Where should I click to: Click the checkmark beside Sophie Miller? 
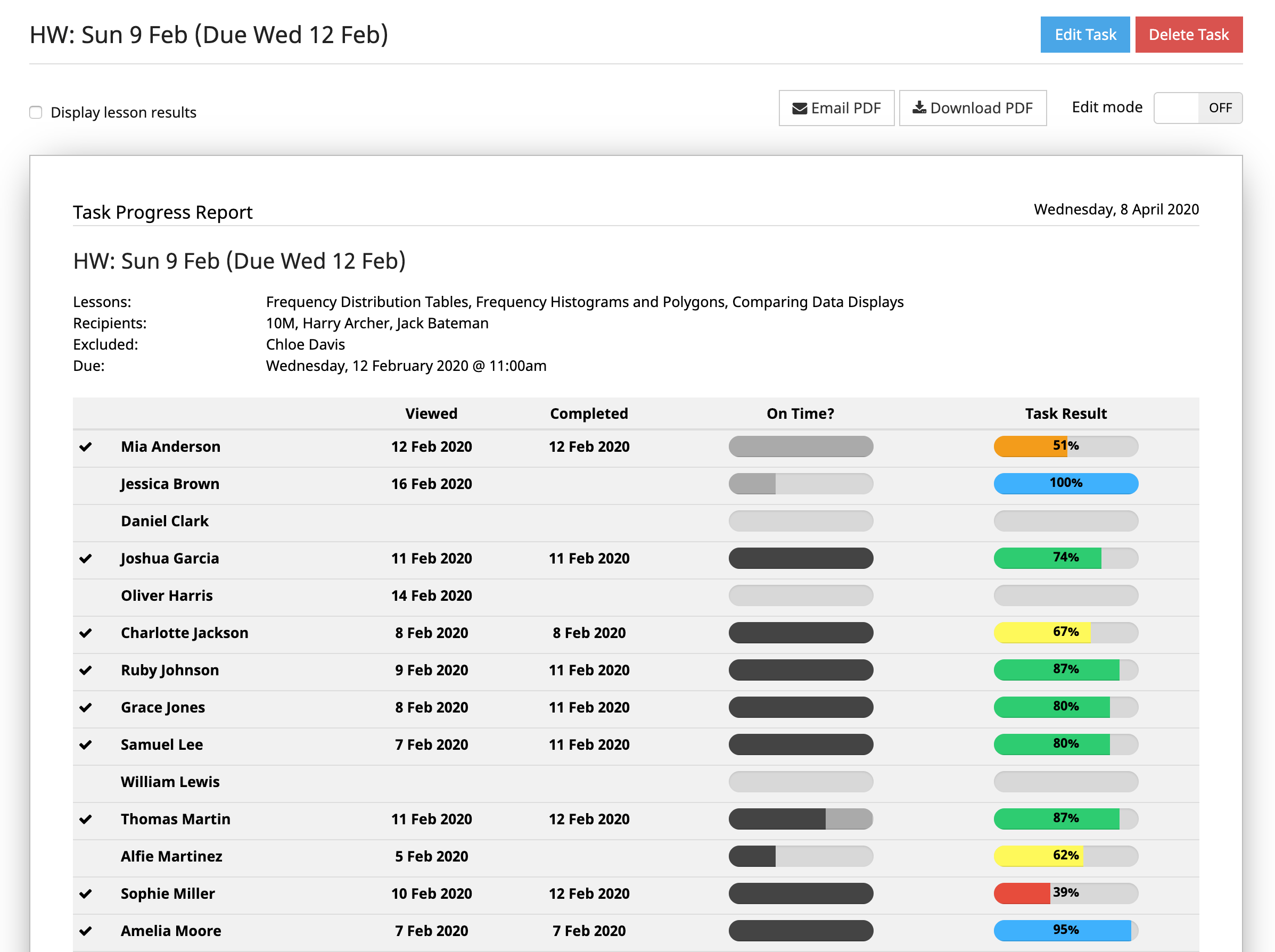click(86, 892)
